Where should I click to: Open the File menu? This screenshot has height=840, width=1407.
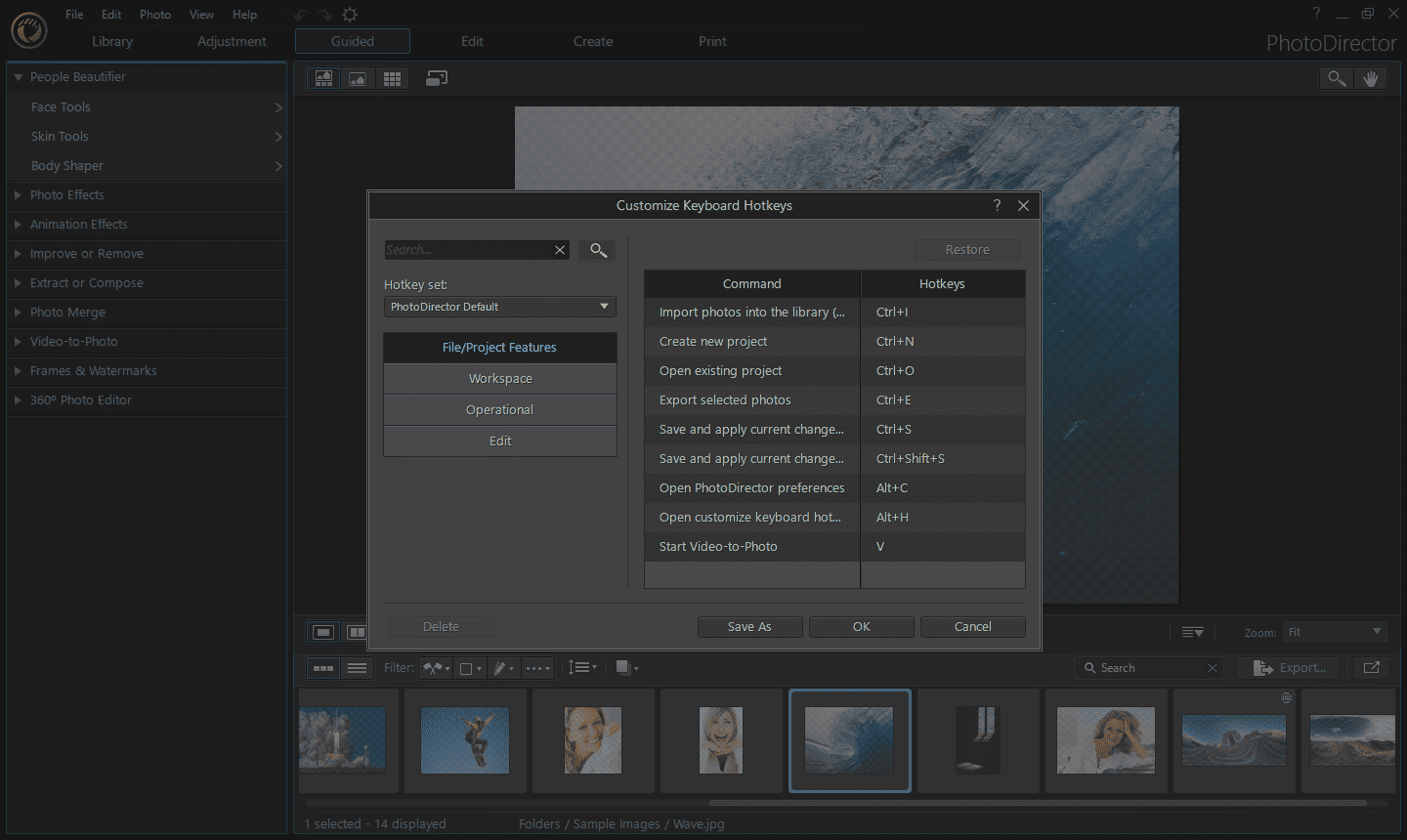point(74,15)
